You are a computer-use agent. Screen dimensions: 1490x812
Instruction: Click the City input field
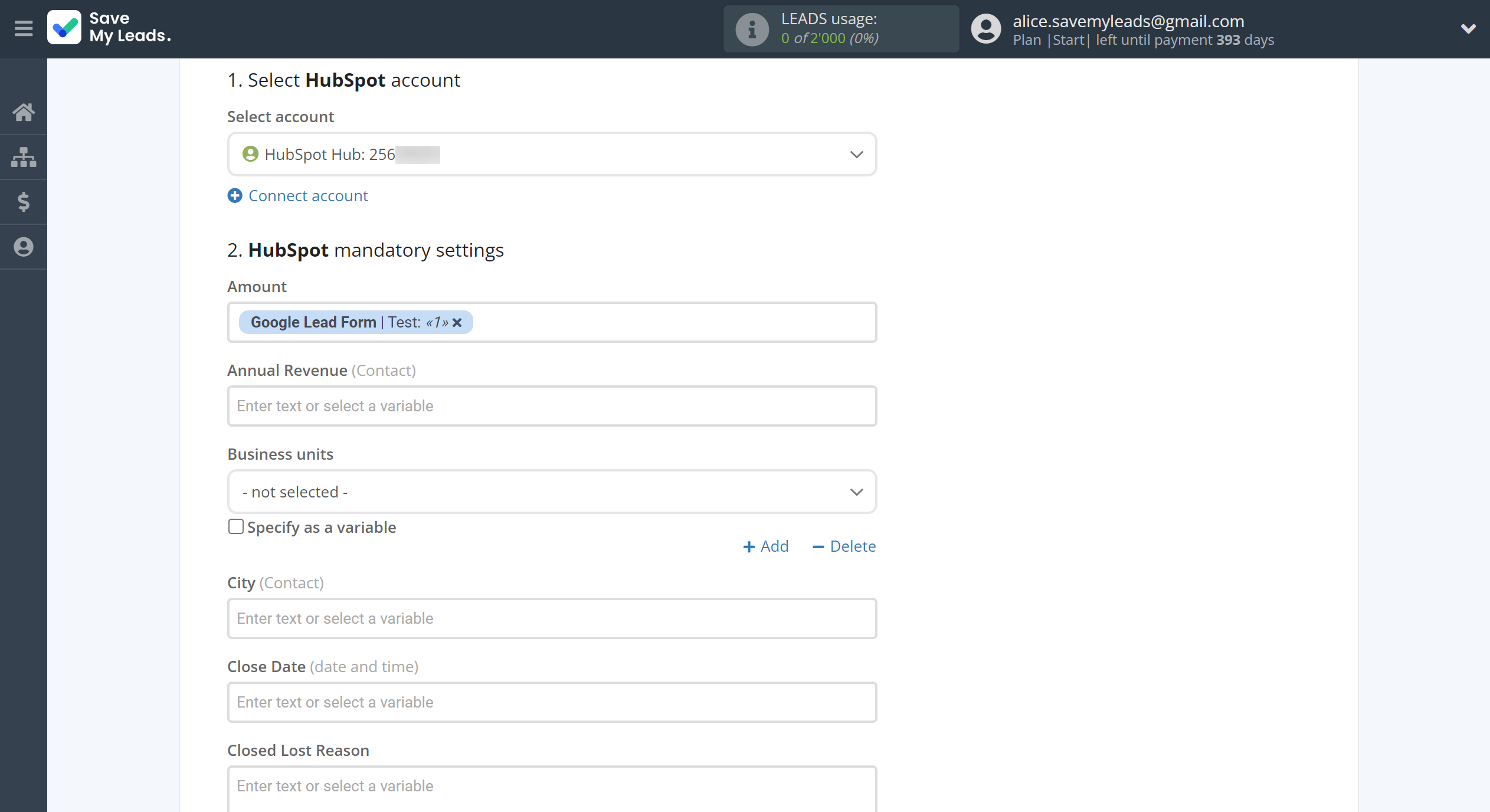(552, 618)
